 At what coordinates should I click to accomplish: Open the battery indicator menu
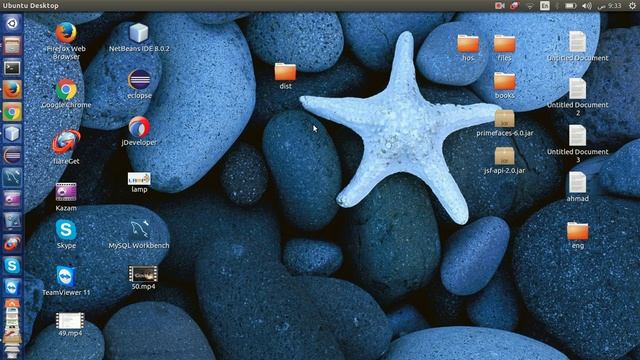point(571,6)
